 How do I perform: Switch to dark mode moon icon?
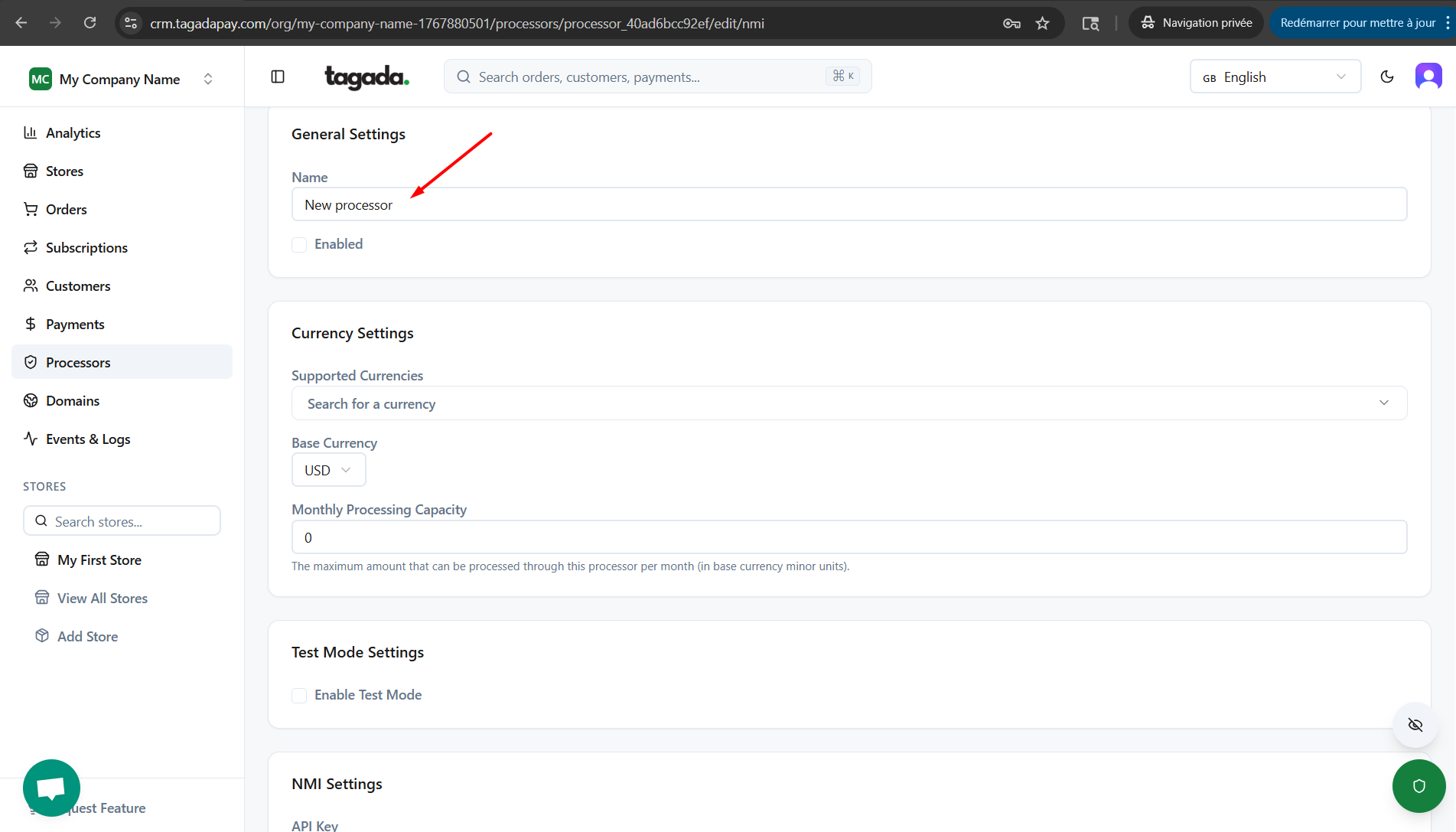1386,77
